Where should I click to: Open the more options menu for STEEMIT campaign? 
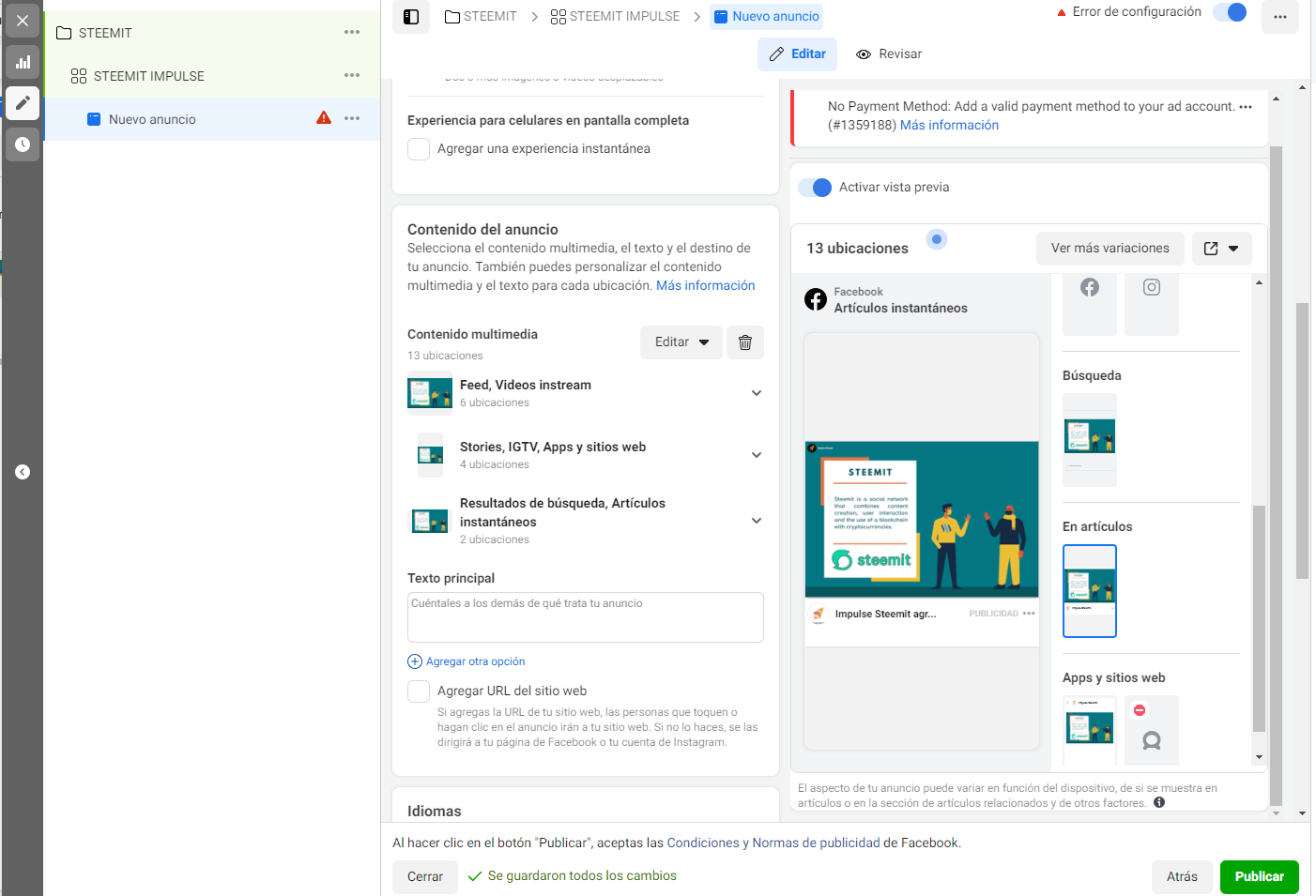click(x=352, y=32)
